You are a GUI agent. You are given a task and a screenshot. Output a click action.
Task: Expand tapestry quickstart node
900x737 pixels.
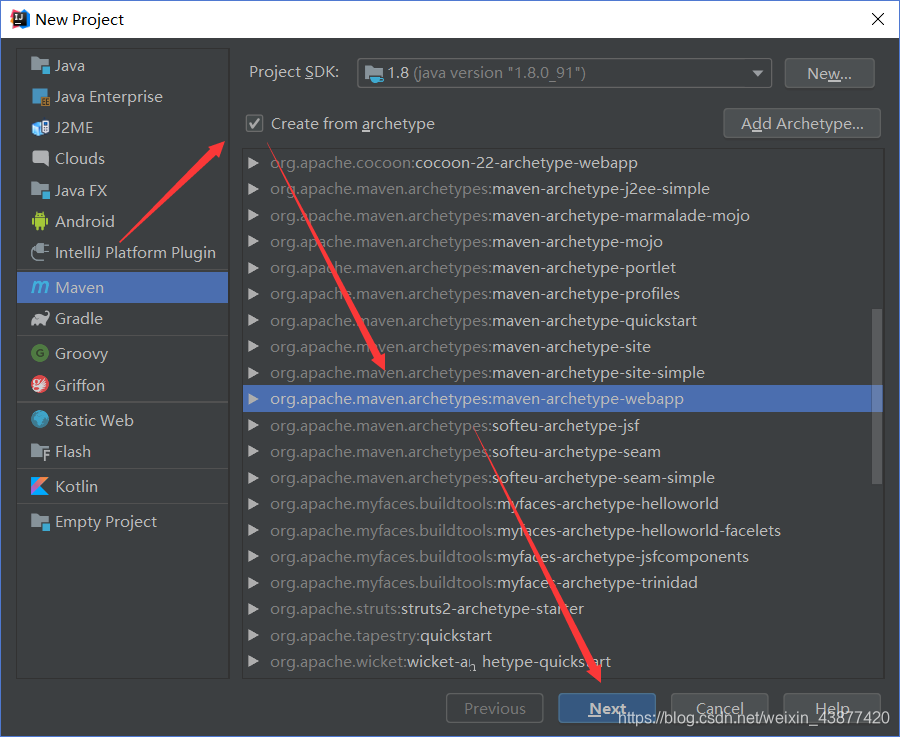253,635
